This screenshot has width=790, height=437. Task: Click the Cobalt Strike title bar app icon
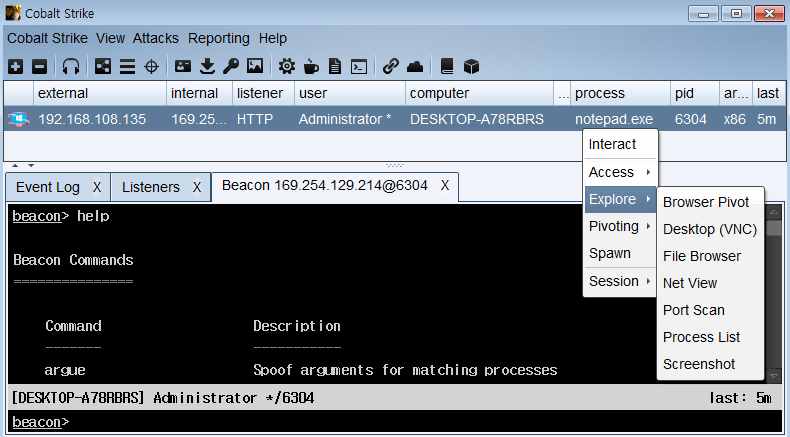point(13,13)
